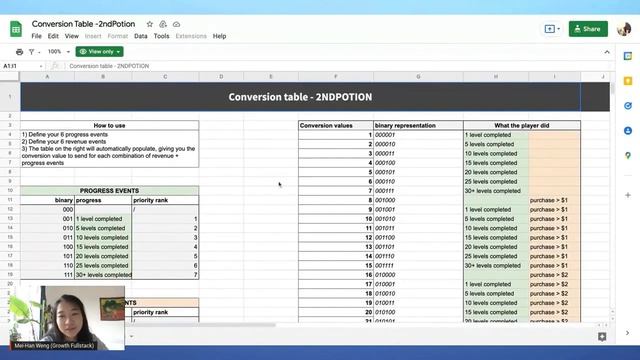Select column G header

(x=418, y=77)
